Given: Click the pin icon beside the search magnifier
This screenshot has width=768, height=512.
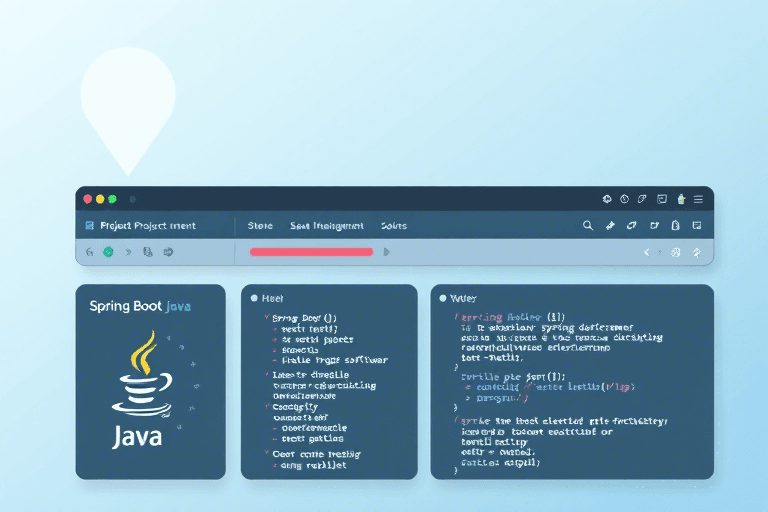Looking at the screenshot, I should point(610,226).
